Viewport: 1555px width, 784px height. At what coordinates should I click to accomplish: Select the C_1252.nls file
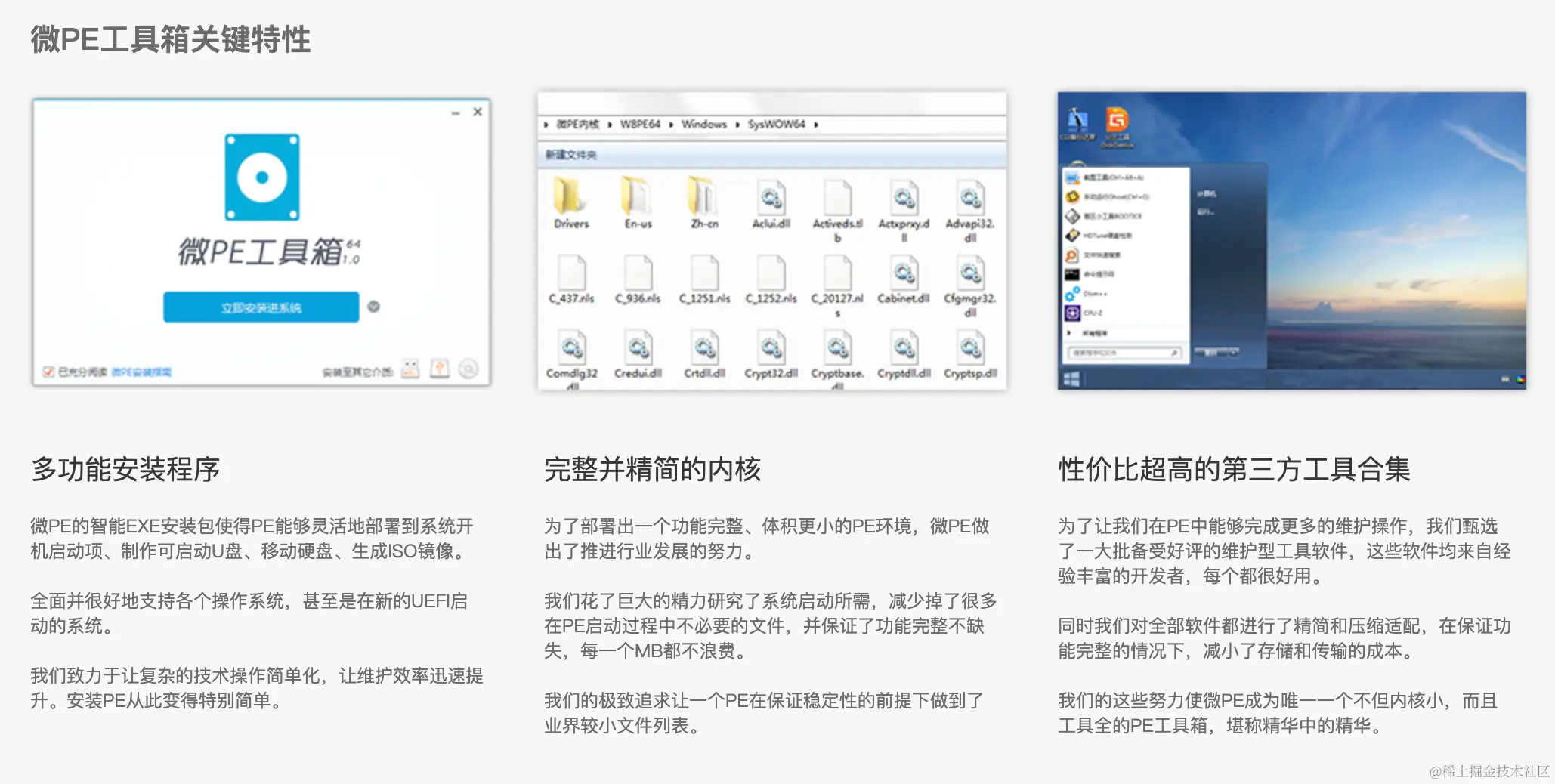(x=771, y=279)
